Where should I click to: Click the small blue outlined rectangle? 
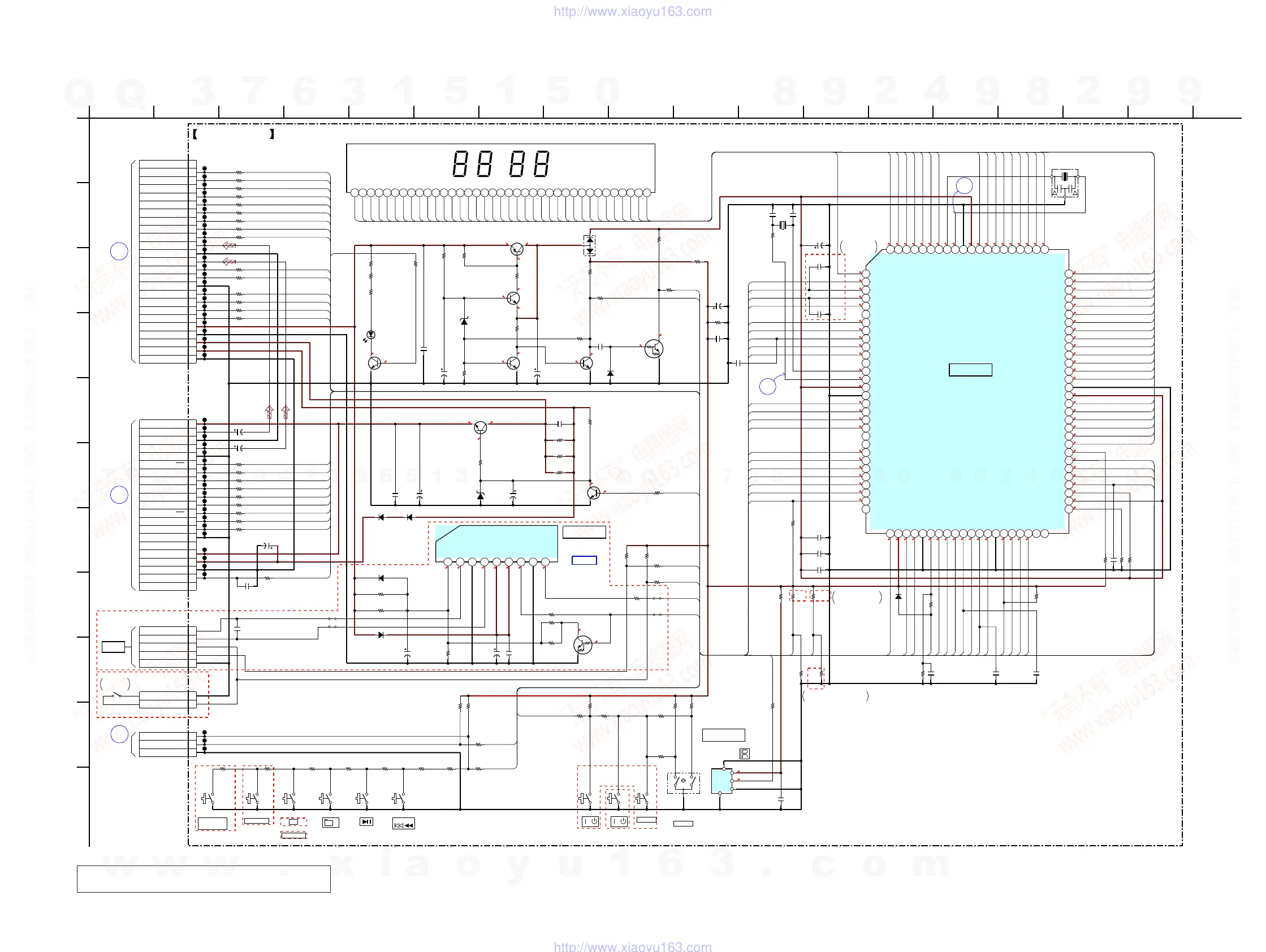pyautogui.click(x=584, y=560)
